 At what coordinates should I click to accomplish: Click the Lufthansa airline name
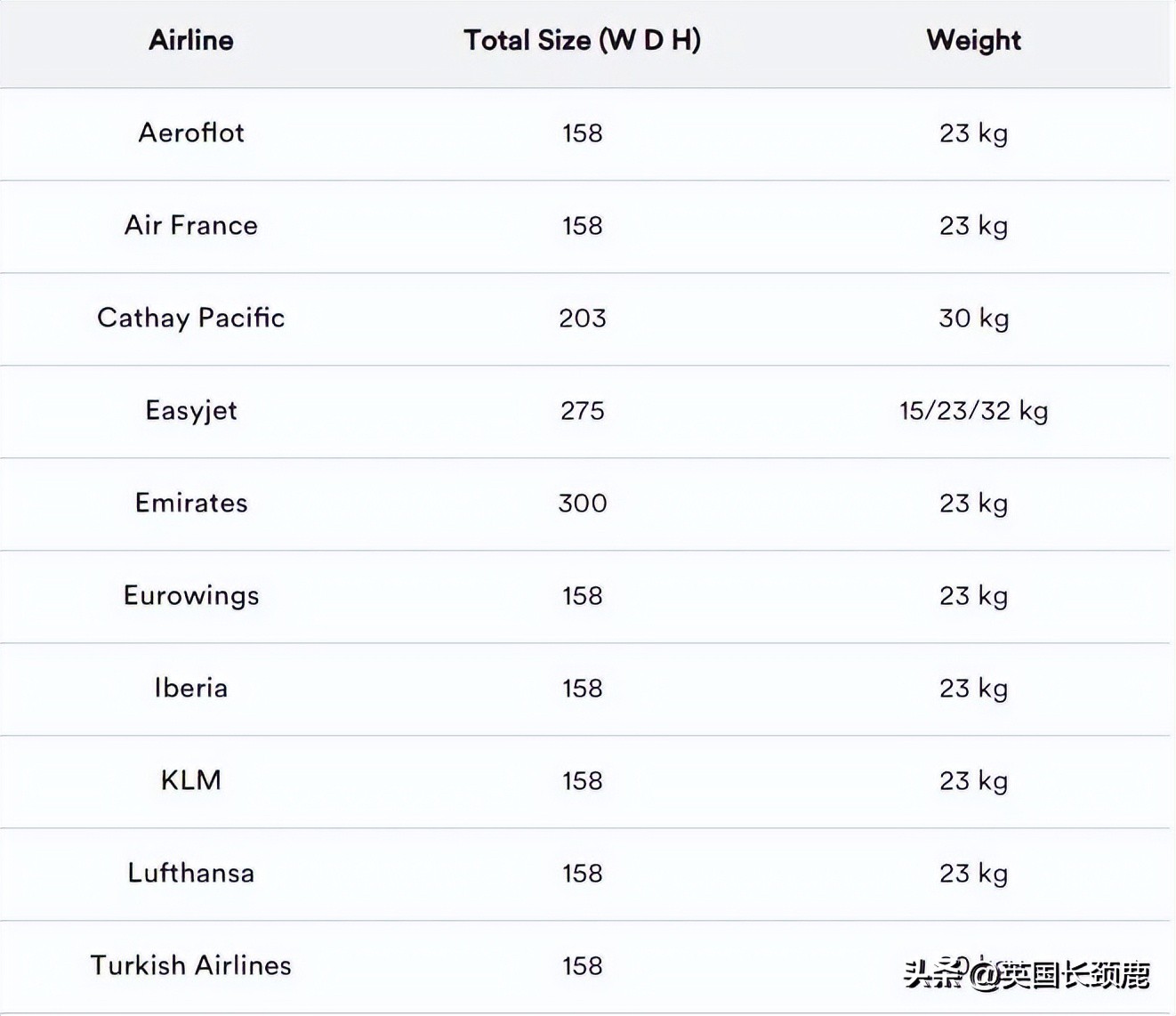190,873
